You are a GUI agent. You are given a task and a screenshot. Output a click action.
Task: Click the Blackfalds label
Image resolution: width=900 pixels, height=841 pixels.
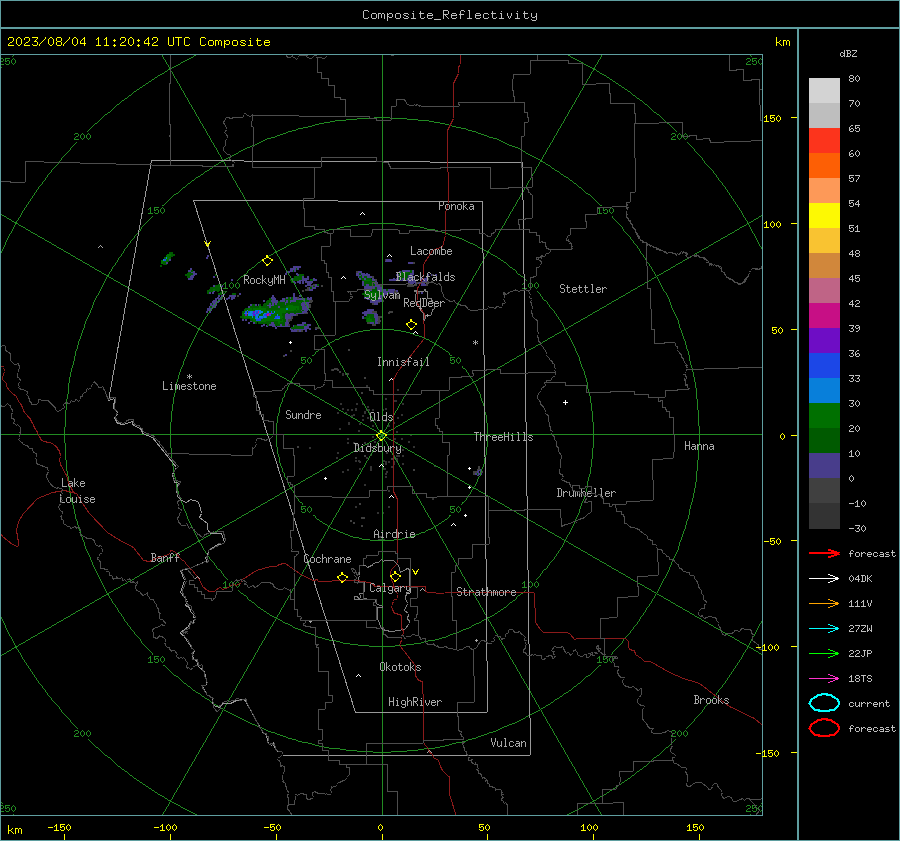click(x=425, y=277)
